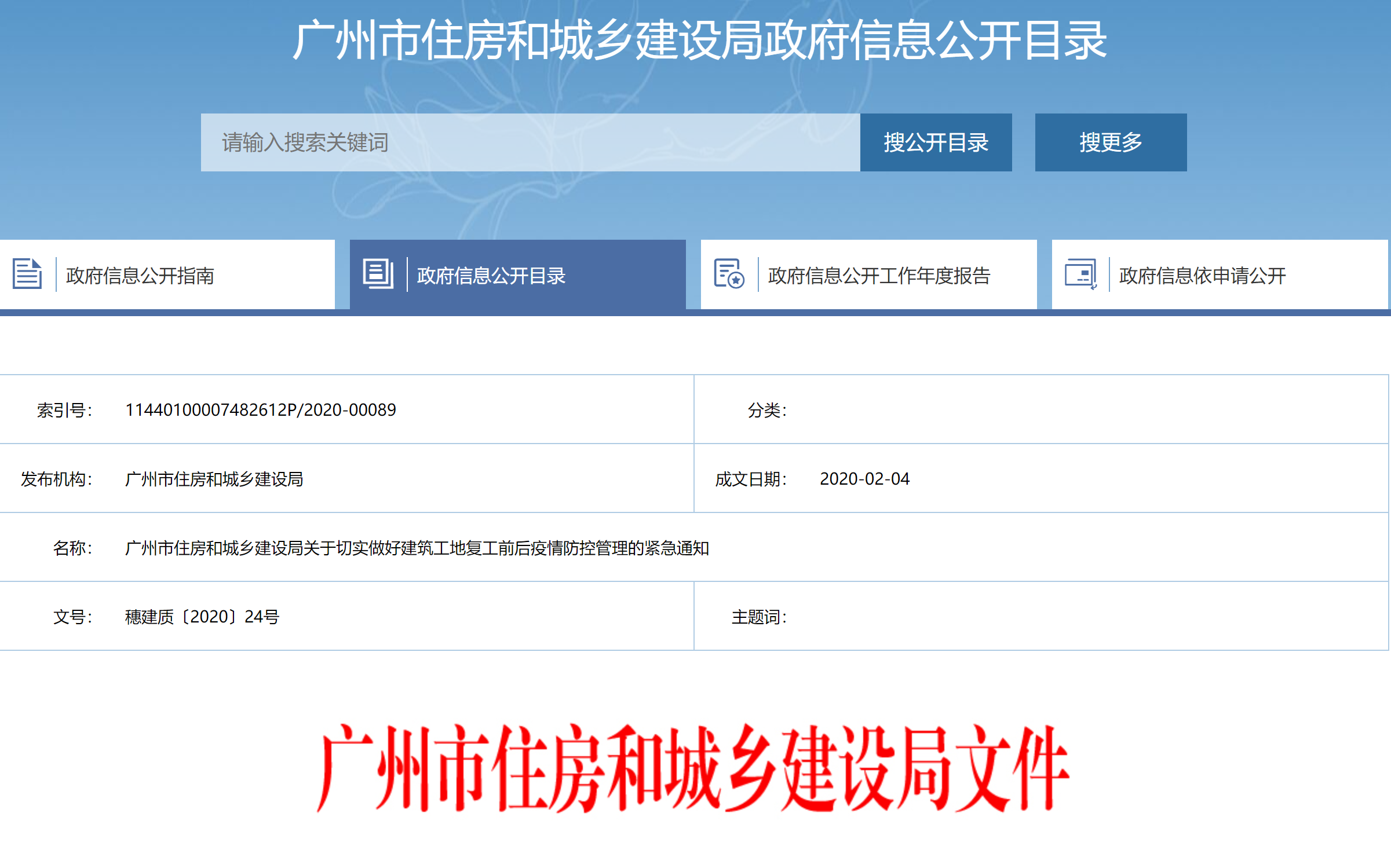Open the 政府信息依申请公开 tab
Screen dimensions: 1391x868
coord(1202,276)
